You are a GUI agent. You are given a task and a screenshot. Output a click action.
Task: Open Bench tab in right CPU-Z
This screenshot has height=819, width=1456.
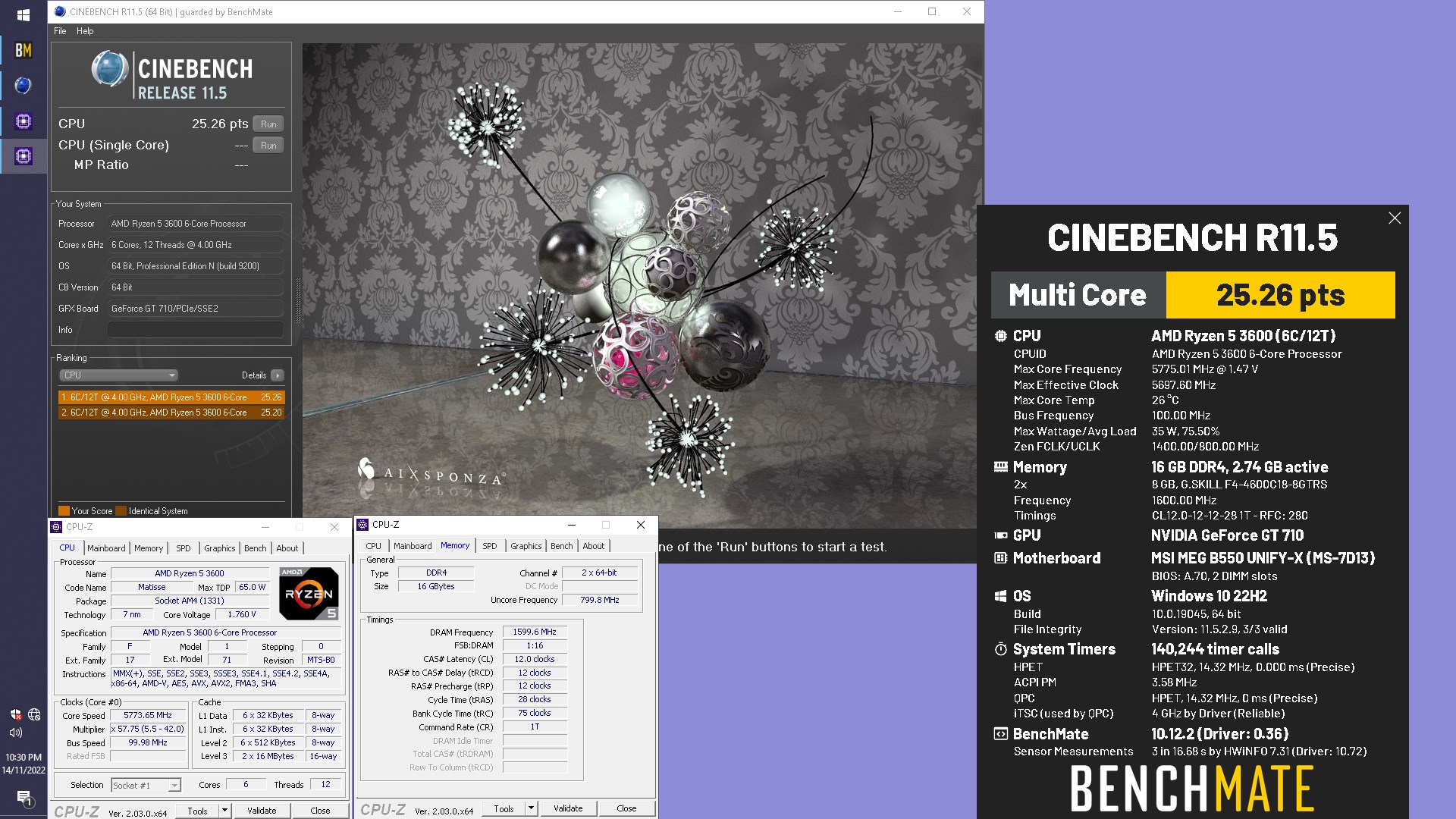click(x=562, y=546)
